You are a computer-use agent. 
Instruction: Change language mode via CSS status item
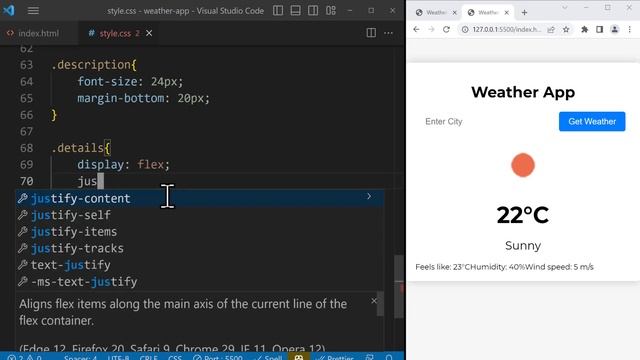[x=175, y=357]
